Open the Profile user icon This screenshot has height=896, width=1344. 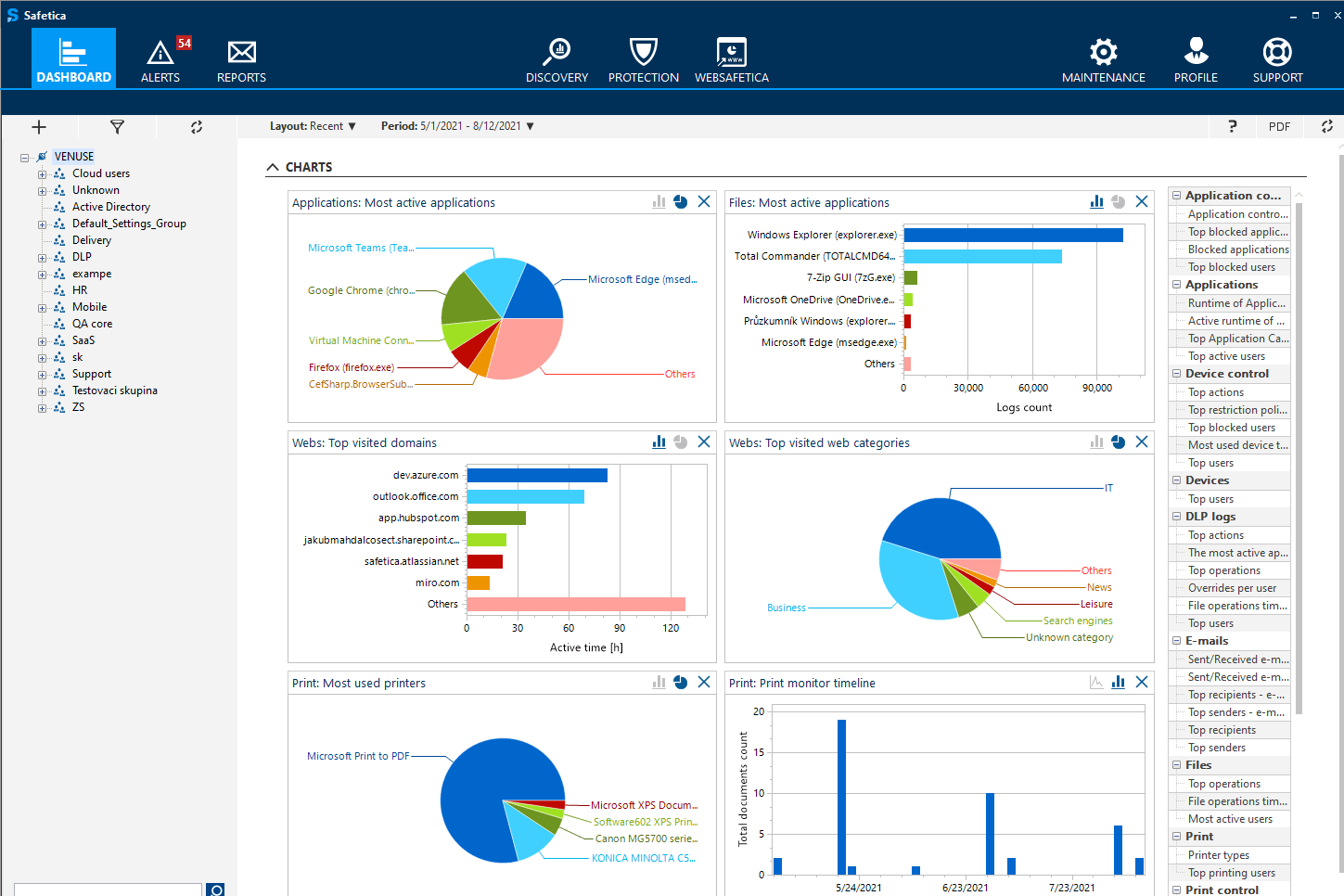(1196, 51)
